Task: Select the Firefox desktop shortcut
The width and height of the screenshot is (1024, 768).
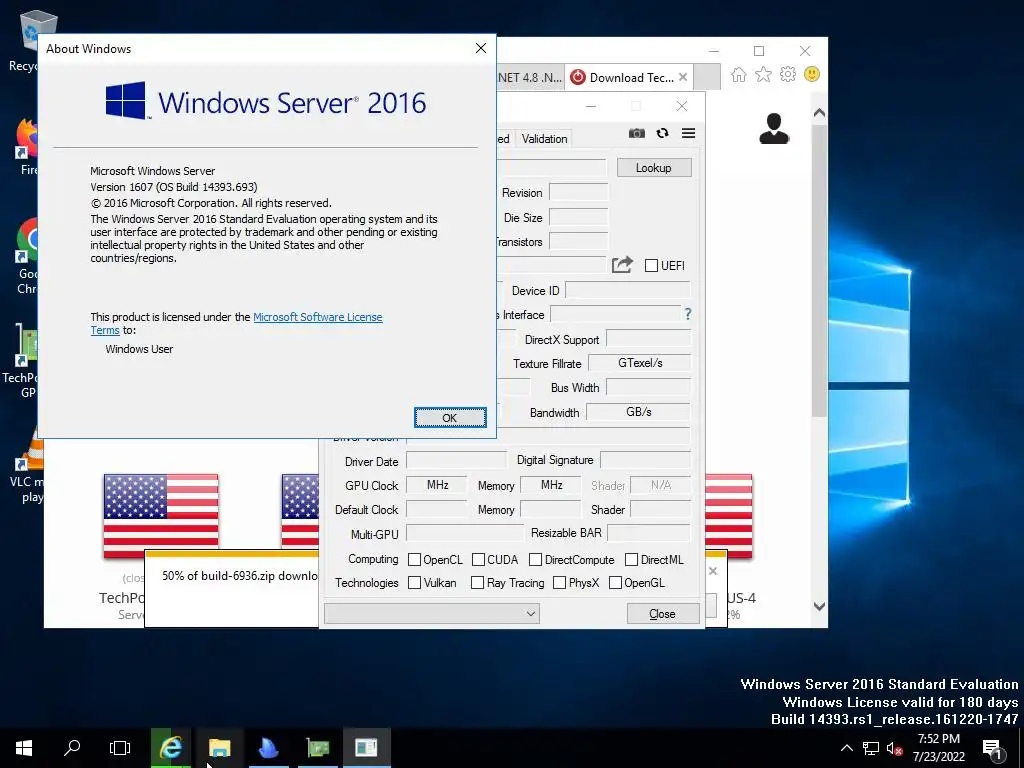Action: (x=26, y=147)
